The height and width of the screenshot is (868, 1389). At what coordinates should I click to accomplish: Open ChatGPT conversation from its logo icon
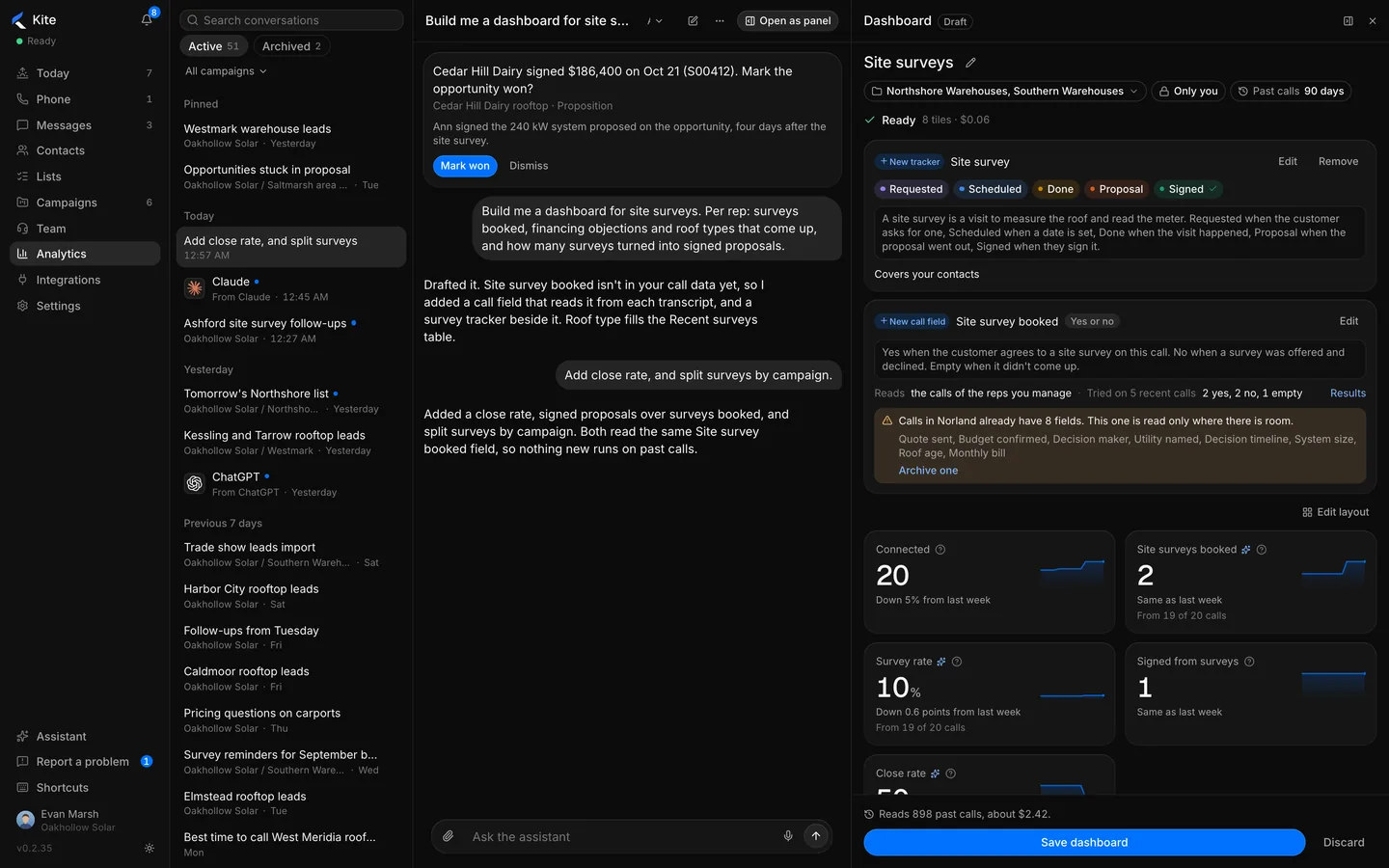pos(195,483)
